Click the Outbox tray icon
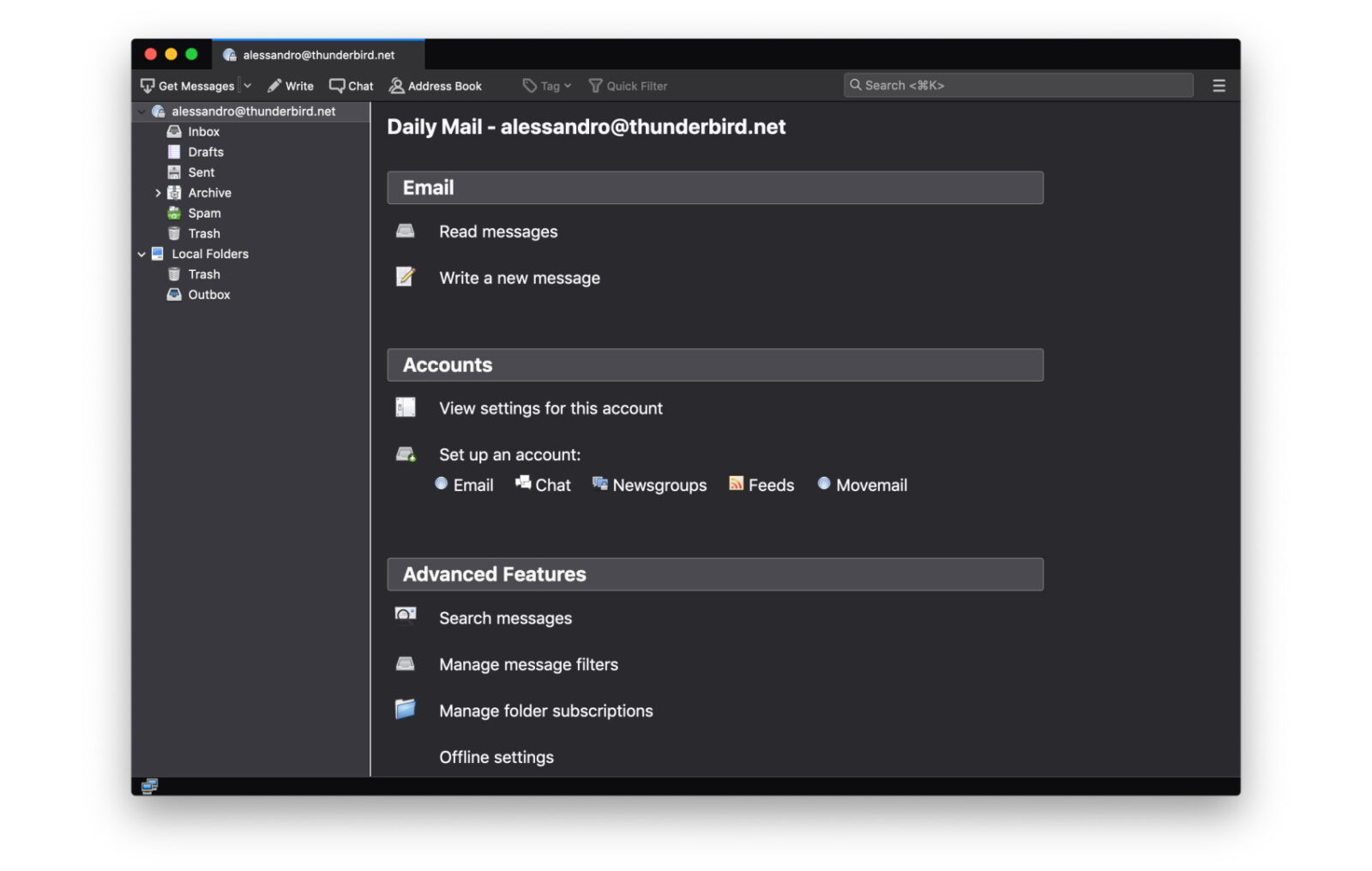 point(174,295)
